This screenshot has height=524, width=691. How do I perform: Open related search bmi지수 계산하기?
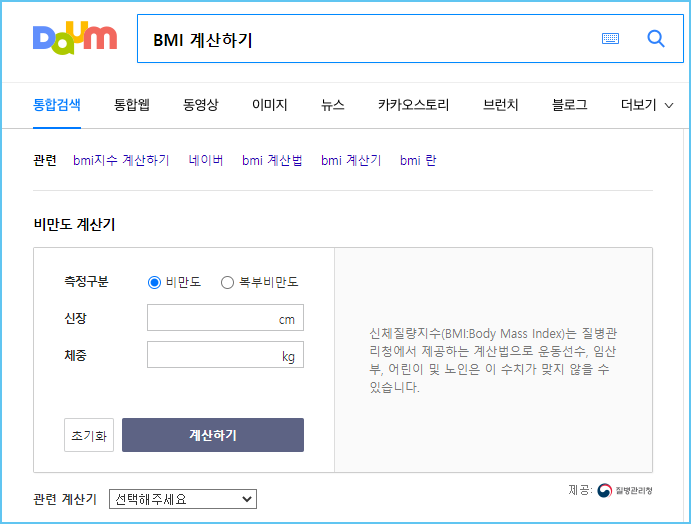[121, 160]
